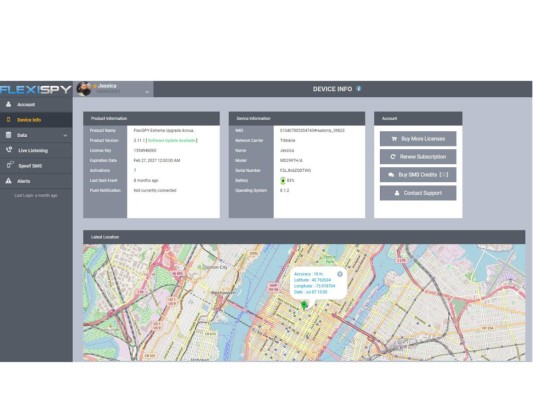The height and width of the screenshot is (400, 533).
Task: Click the shopping cart icon on Buy More Licenses
Action: 394,139
